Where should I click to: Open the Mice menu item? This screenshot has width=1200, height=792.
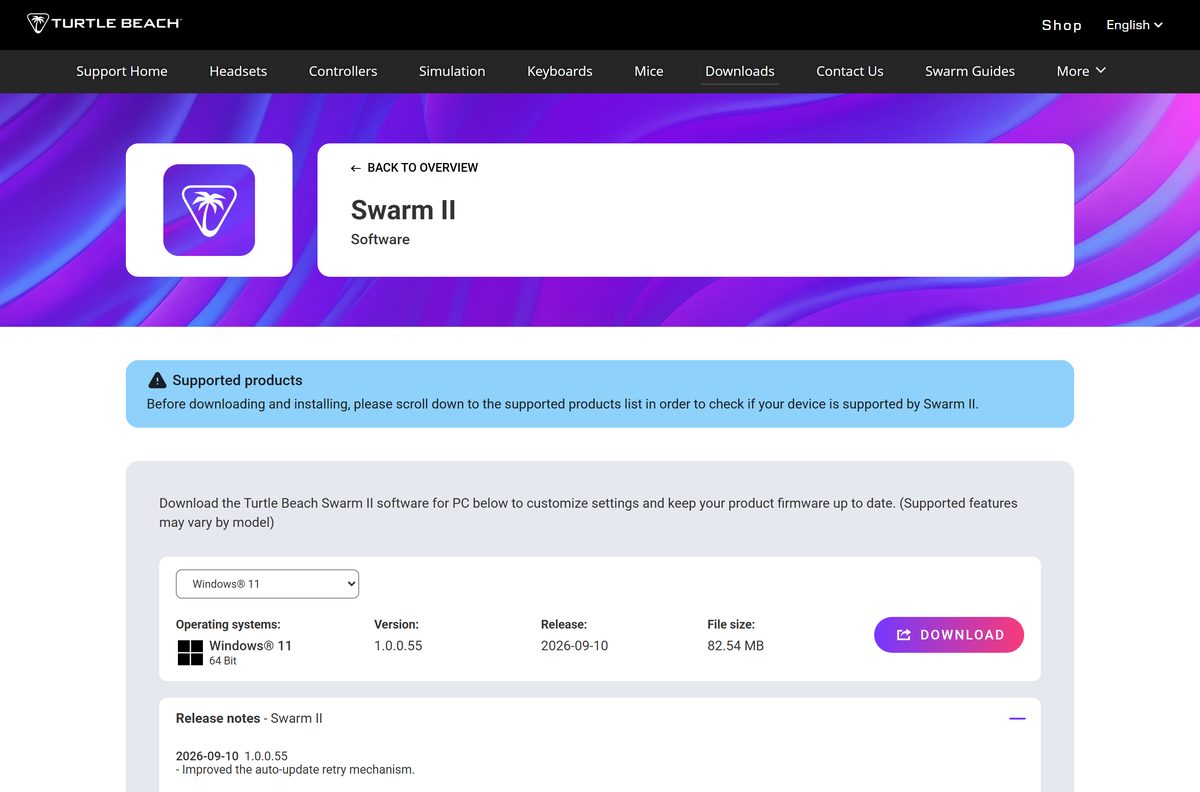coord(649,71)
